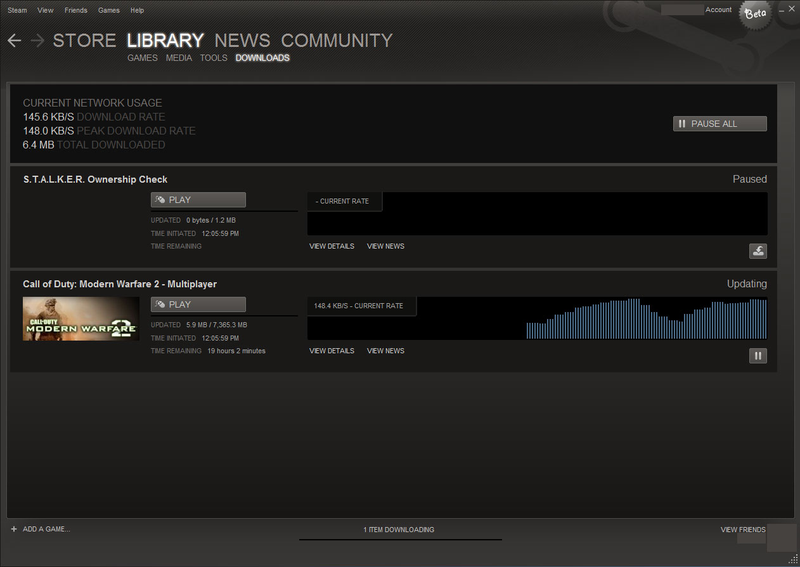This screenshot has width=800, height=567.
Task: Open the Steam menu
Action: pyautogui.click(x=17, y=10)
